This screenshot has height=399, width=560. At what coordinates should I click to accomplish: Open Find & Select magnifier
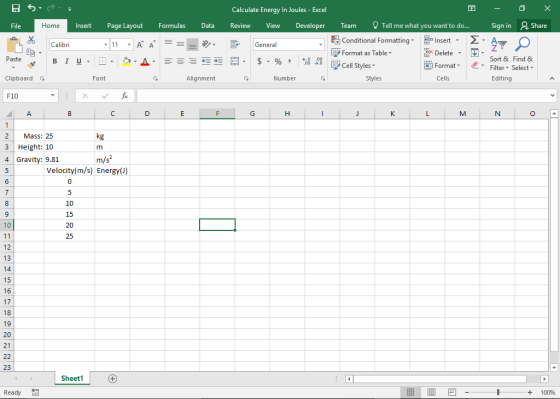[522, 54]
